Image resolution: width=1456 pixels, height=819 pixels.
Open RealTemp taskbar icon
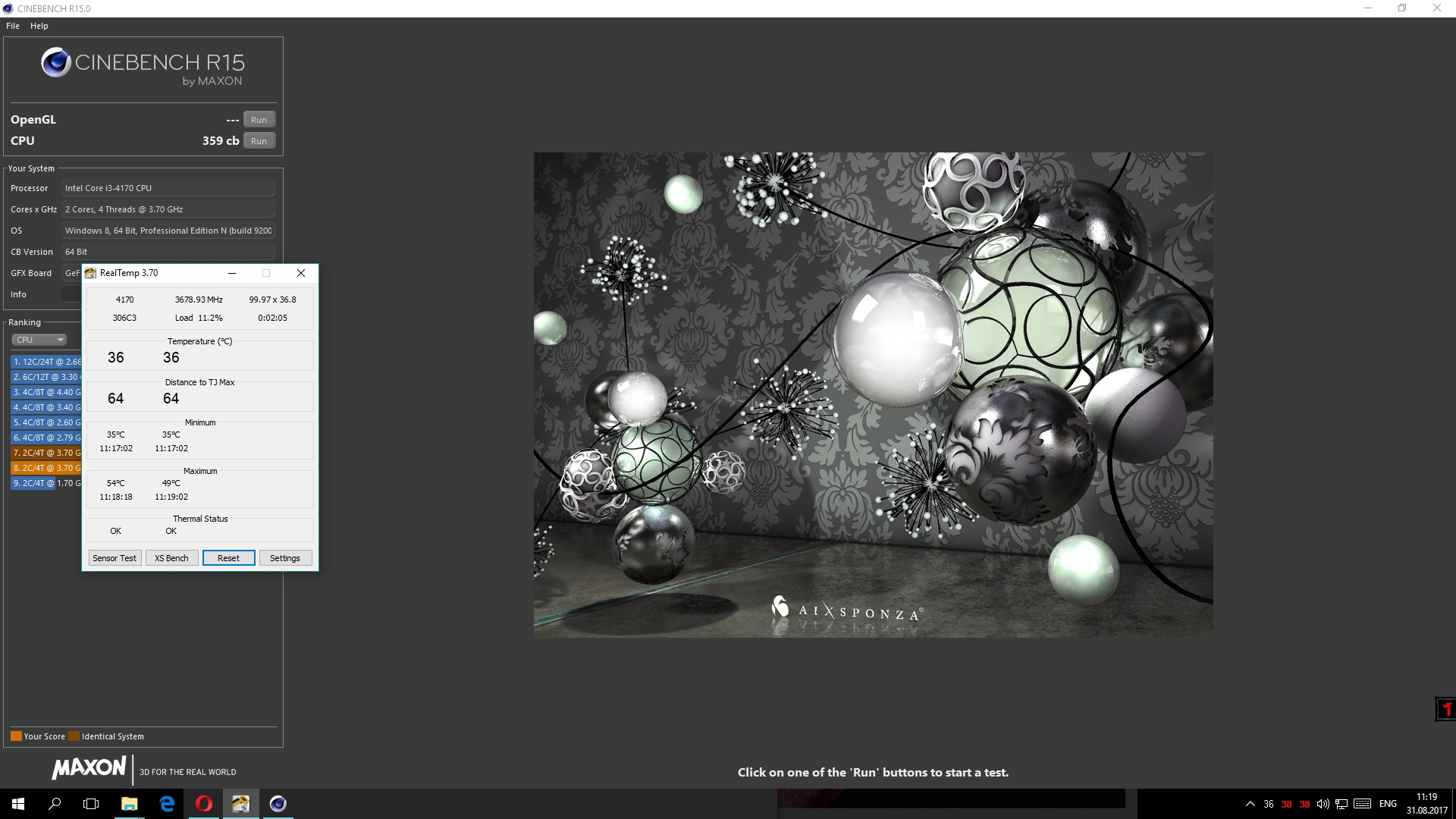pyautogui.click(x=240, y=804)
